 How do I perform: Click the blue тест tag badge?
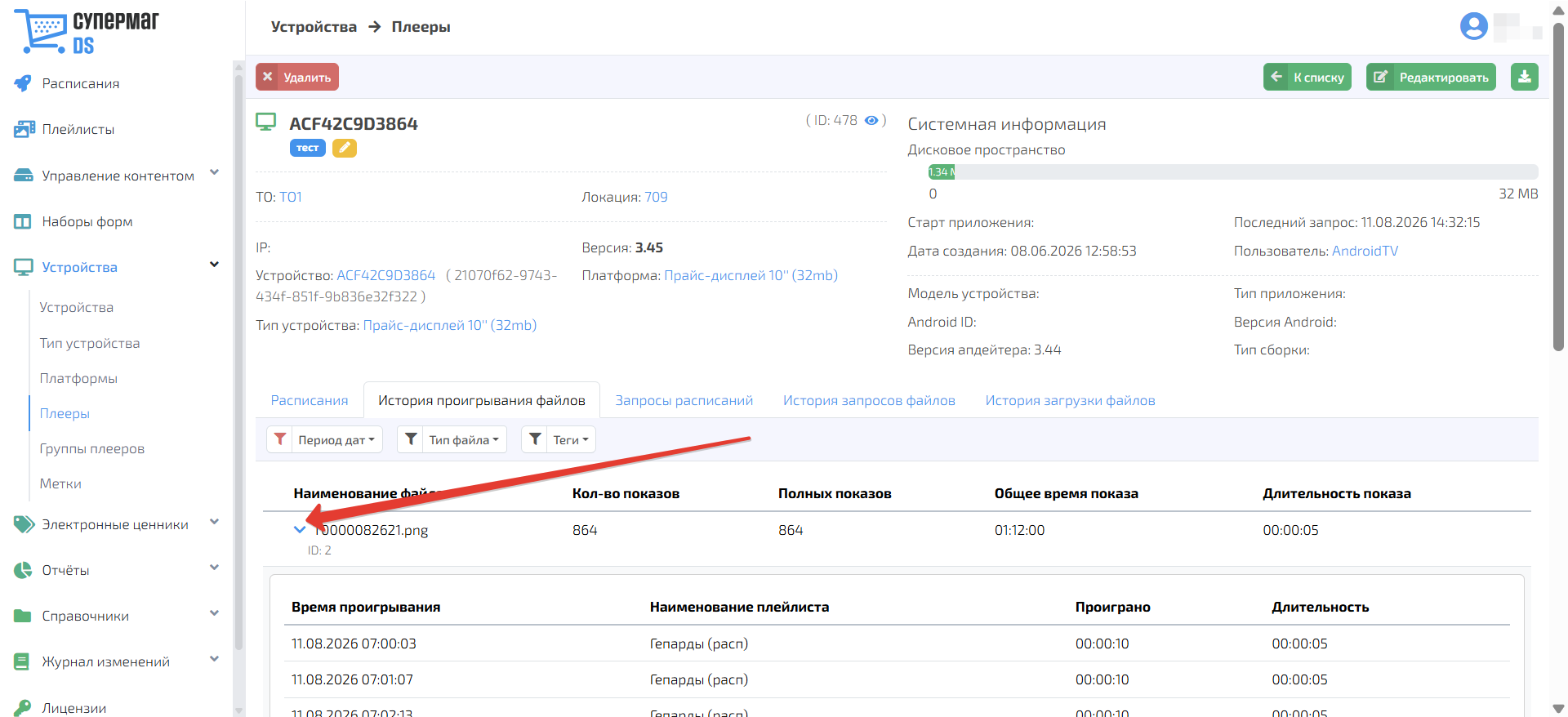pyautogui.click(x=308, y=148)
